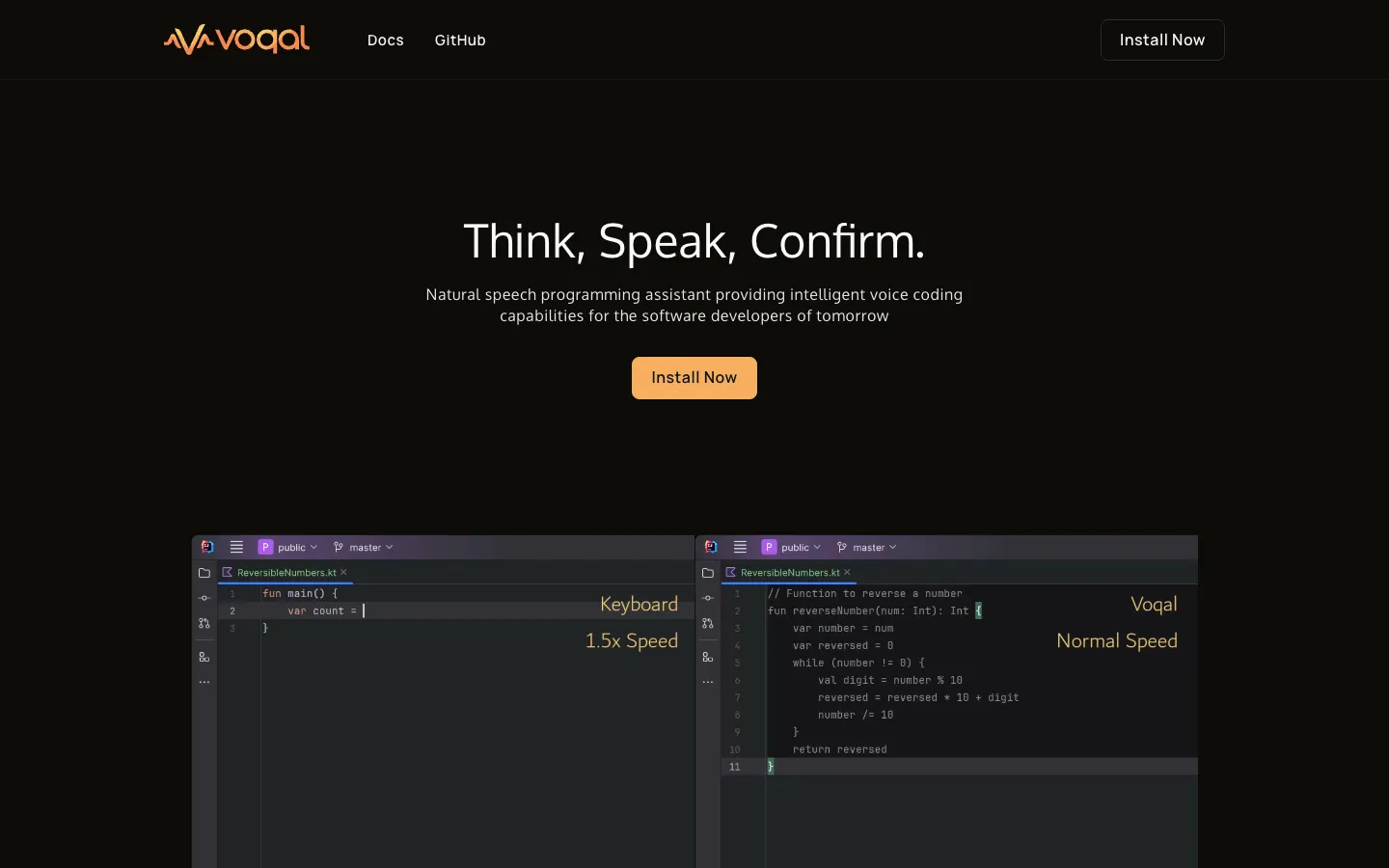This screenshot has width=1389, height=868.
Task: Click the orange Install Now button
Action: tap(694, 378)
